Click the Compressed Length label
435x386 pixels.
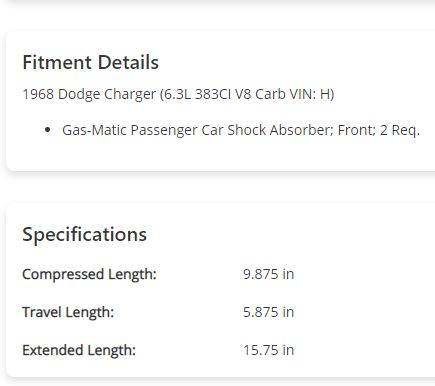click(x=89, y=274)
